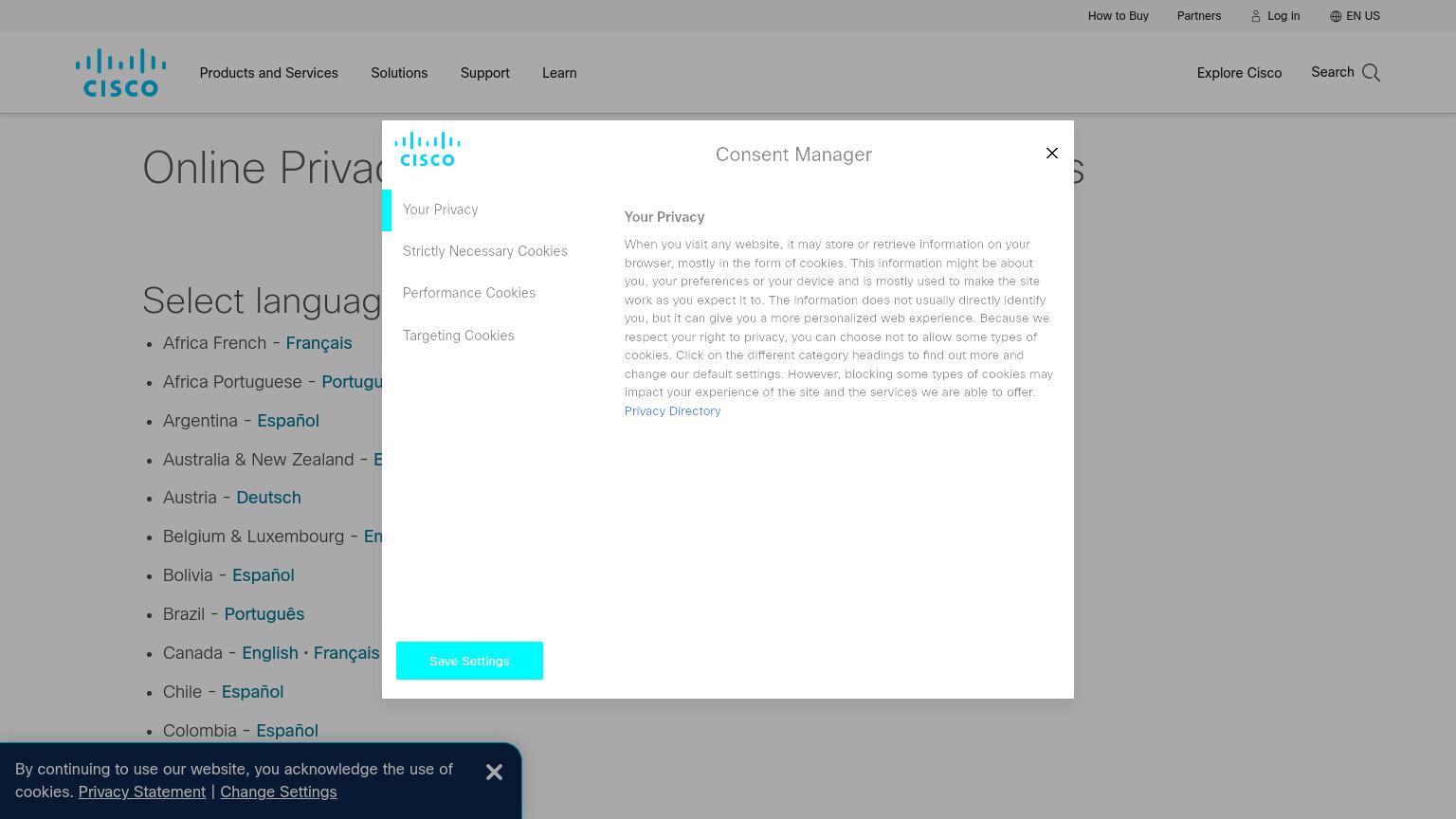Go to How to Buy
The height and width of the screenshot is (819, 1456).
tap(1119, 16)
